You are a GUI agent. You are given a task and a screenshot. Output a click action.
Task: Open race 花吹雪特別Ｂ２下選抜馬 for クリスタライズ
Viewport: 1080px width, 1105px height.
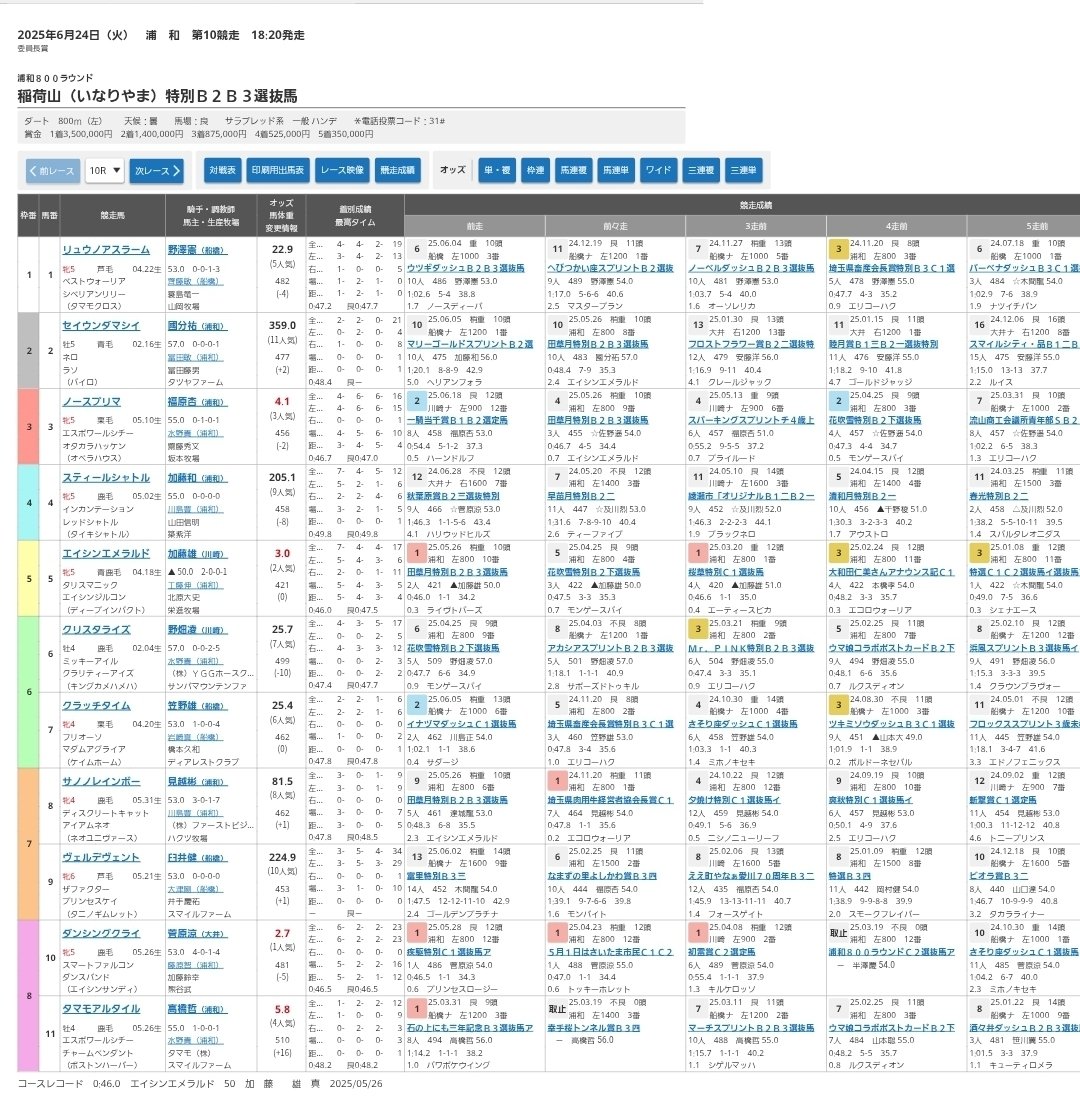pyautogui.click(x=453, y=648)
